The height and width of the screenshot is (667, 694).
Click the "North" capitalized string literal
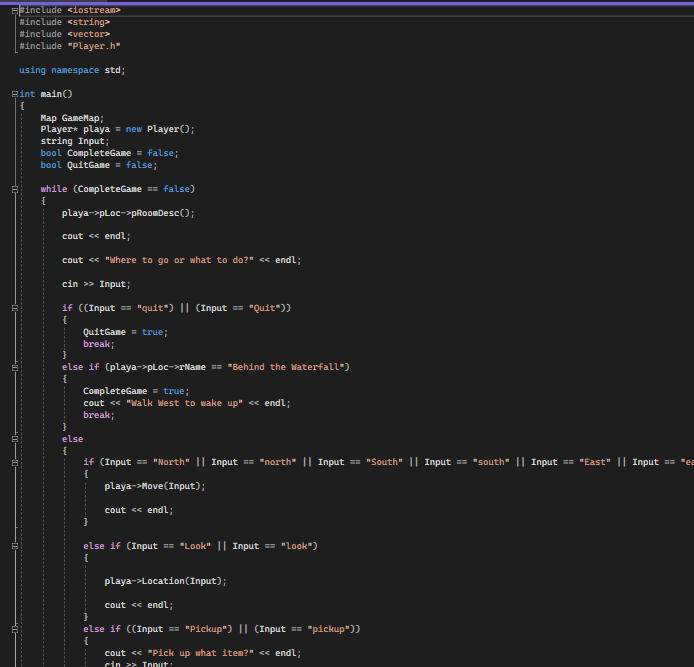click(171, 463)
